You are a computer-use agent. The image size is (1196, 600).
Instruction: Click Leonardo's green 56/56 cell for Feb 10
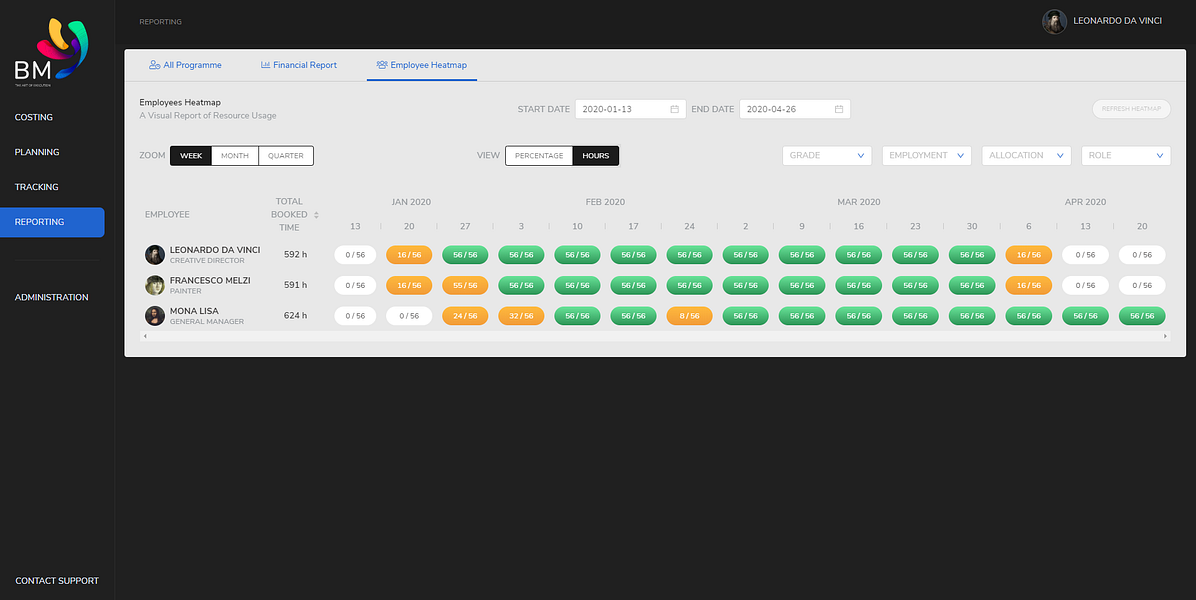pos(577,255)
